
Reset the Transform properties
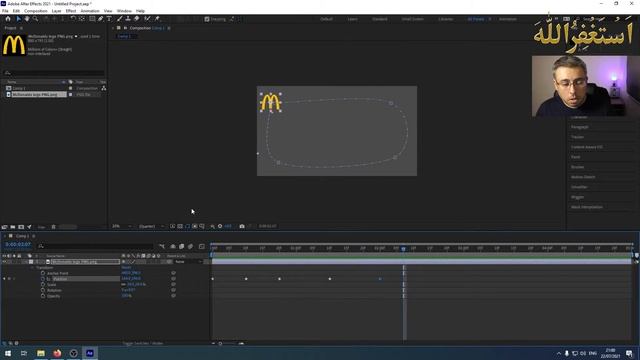(x=126, y=268)
